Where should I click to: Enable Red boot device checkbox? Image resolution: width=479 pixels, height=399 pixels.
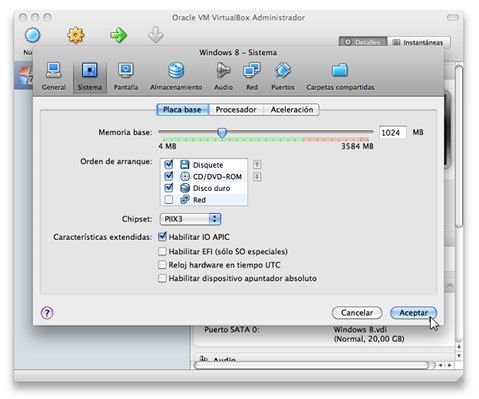169,200
